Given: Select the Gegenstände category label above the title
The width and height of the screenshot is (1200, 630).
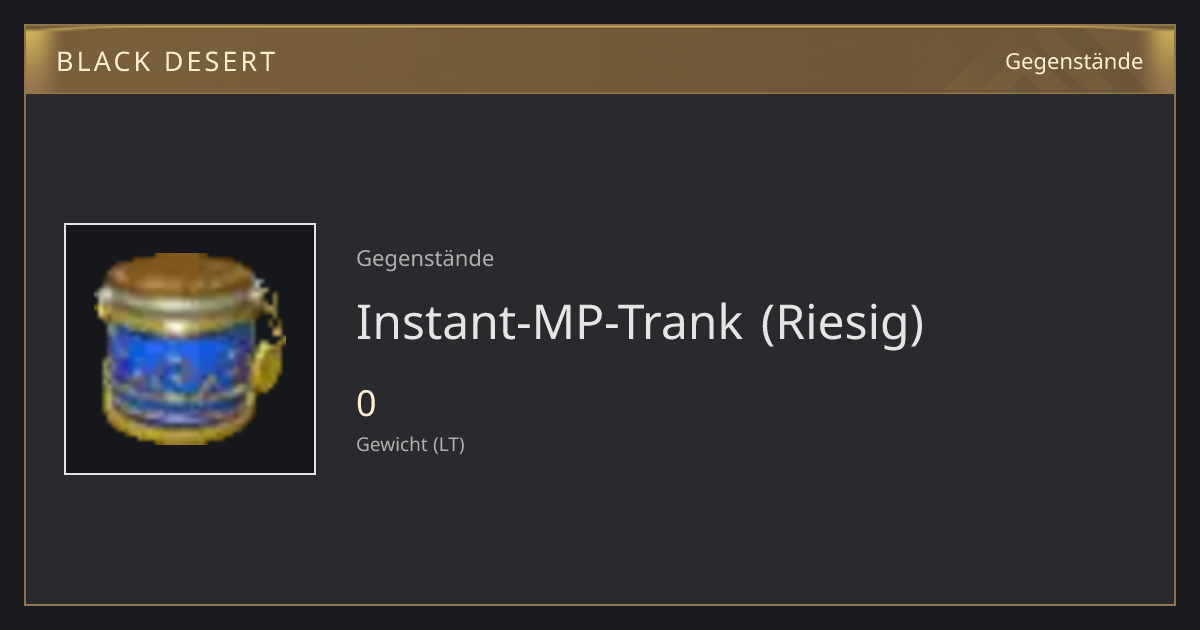Looking at the screenshot, I should click(x=425, y=258).
